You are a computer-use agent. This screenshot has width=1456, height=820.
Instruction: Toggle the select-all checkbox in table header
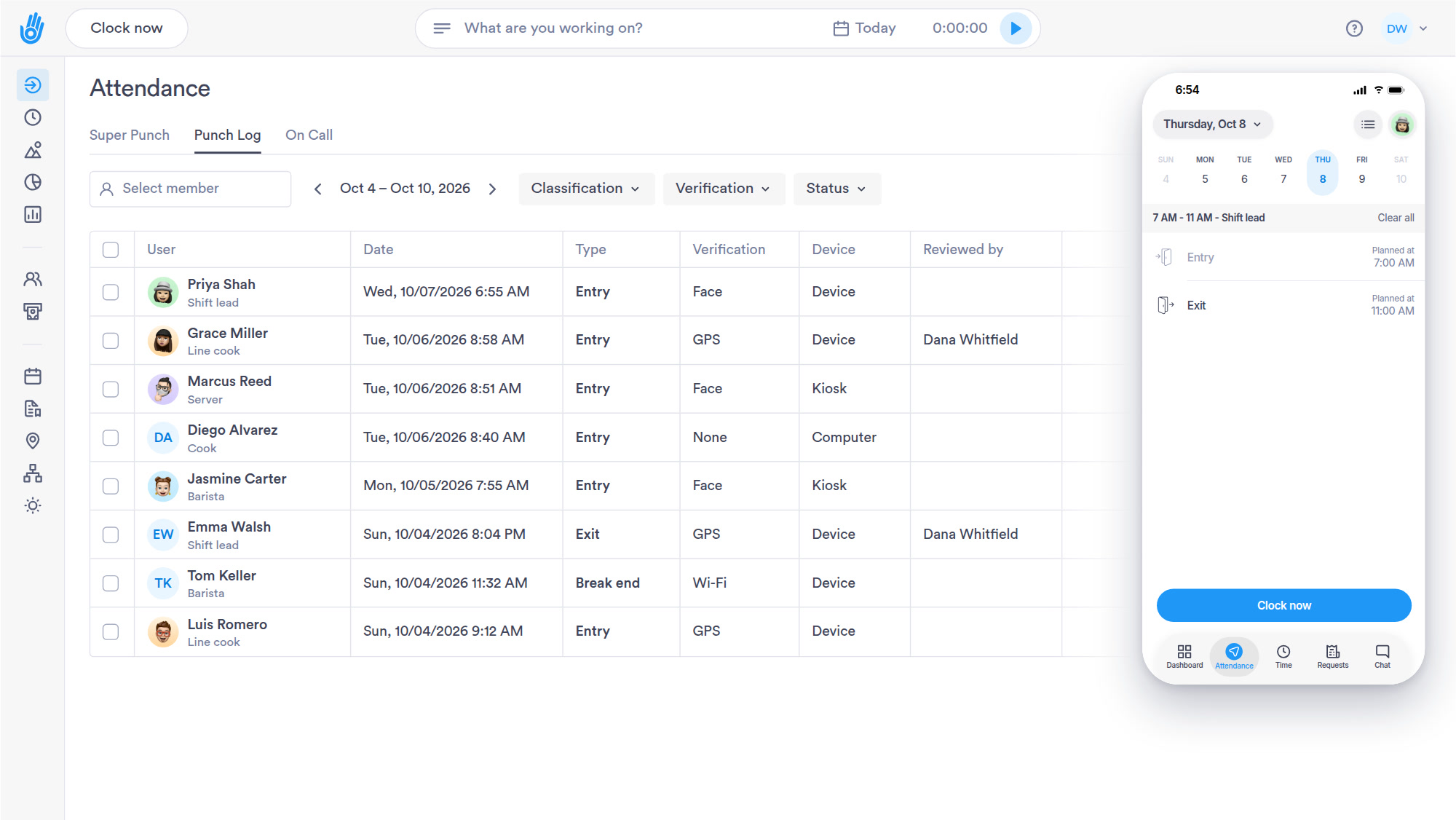pos(111,250)
